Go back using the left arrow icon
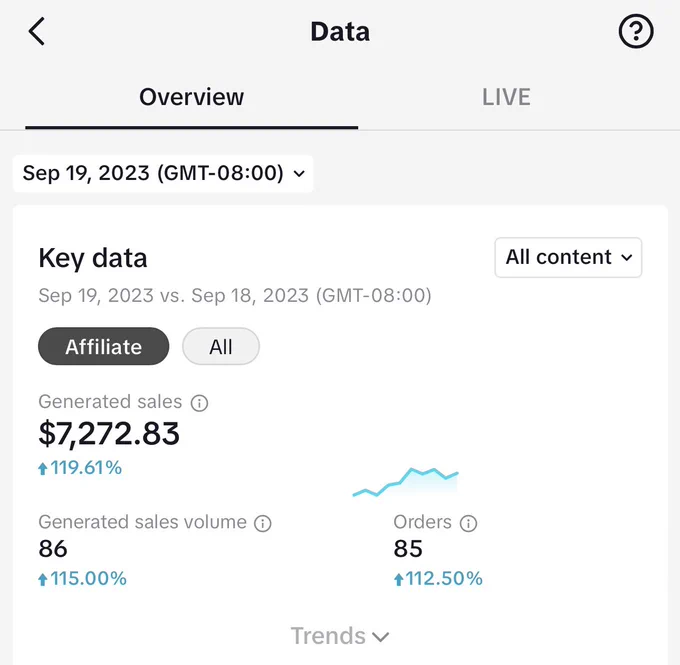 [x=36, y=31]
